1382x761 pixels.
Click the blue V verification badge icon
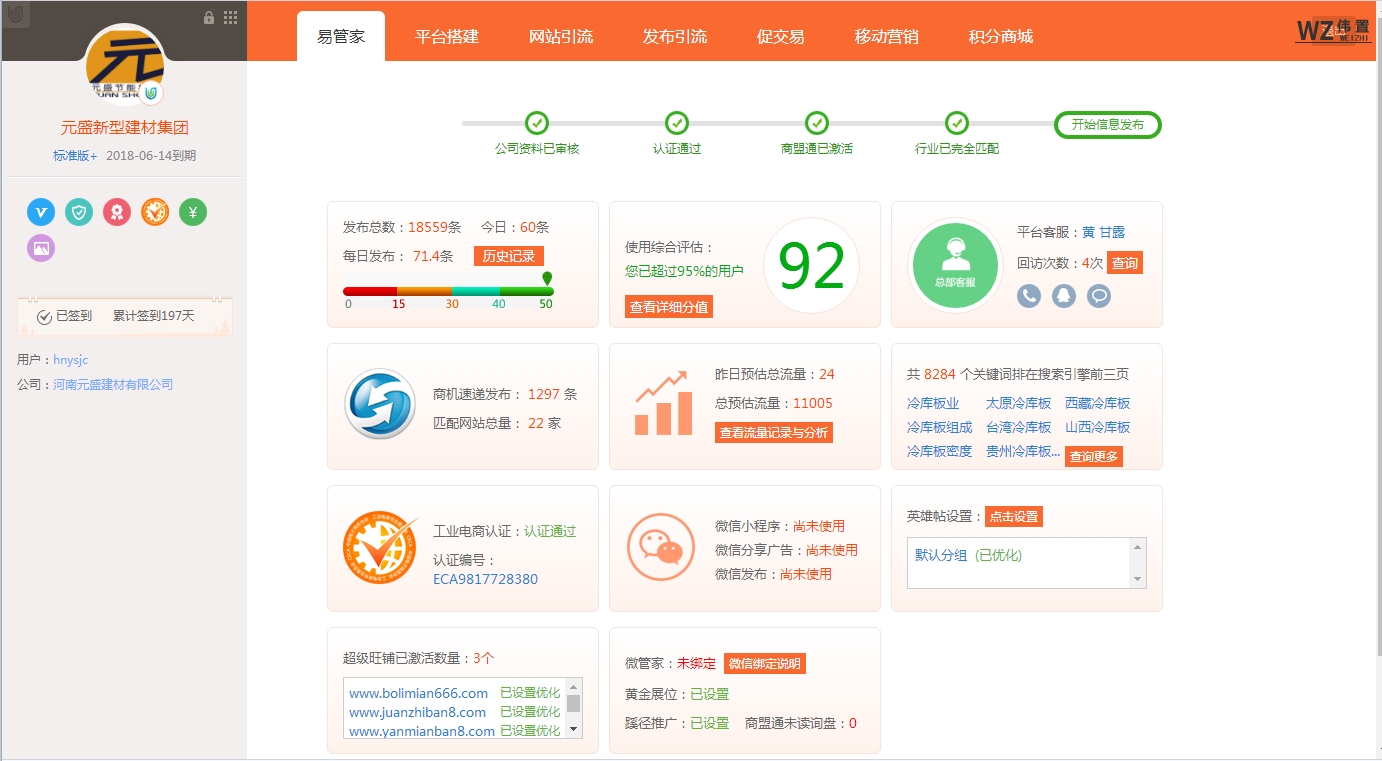click(x=41, y=212)
